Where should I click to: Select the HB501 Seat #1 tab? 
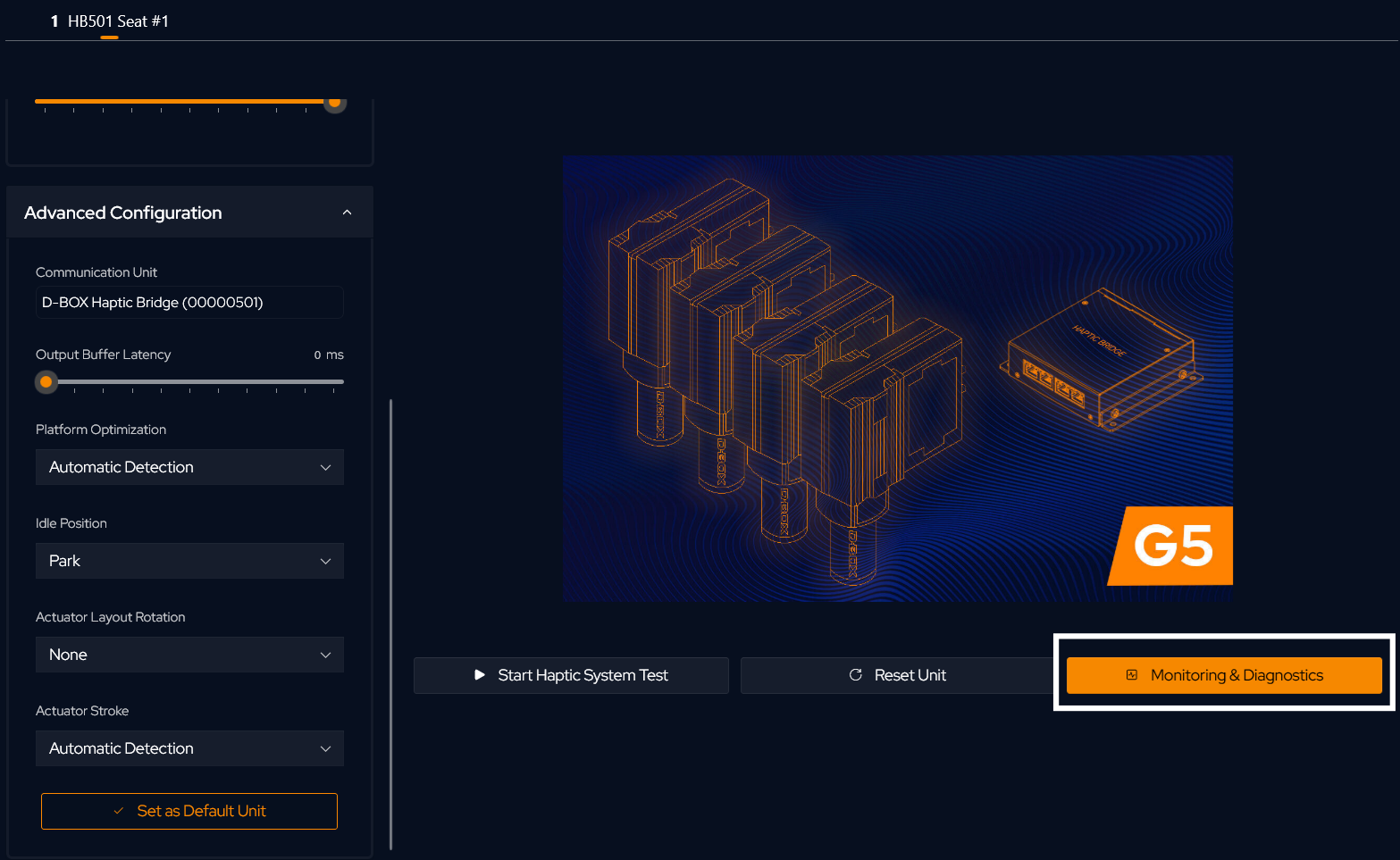coord(110,21)
